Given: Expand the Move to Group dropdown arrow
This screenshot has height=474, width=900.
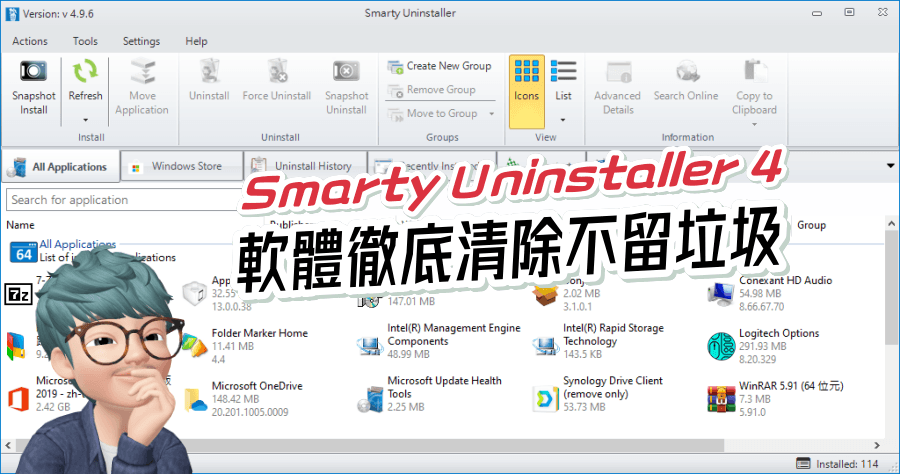Looking at the screenshot, I should (491, 114).
